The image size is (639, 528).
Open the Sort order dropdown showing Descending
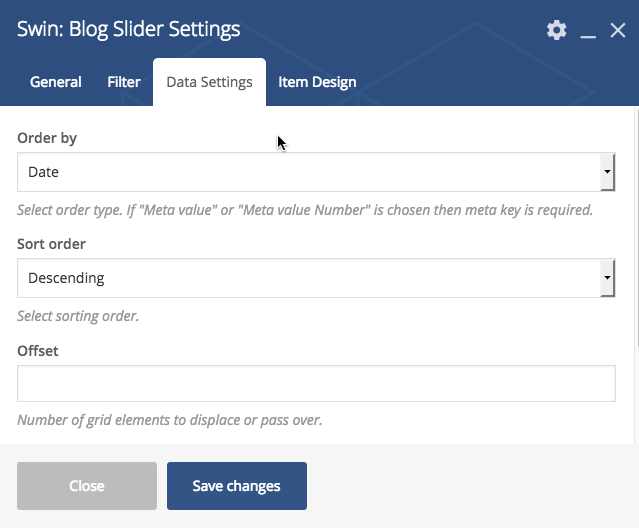point(316,278)
